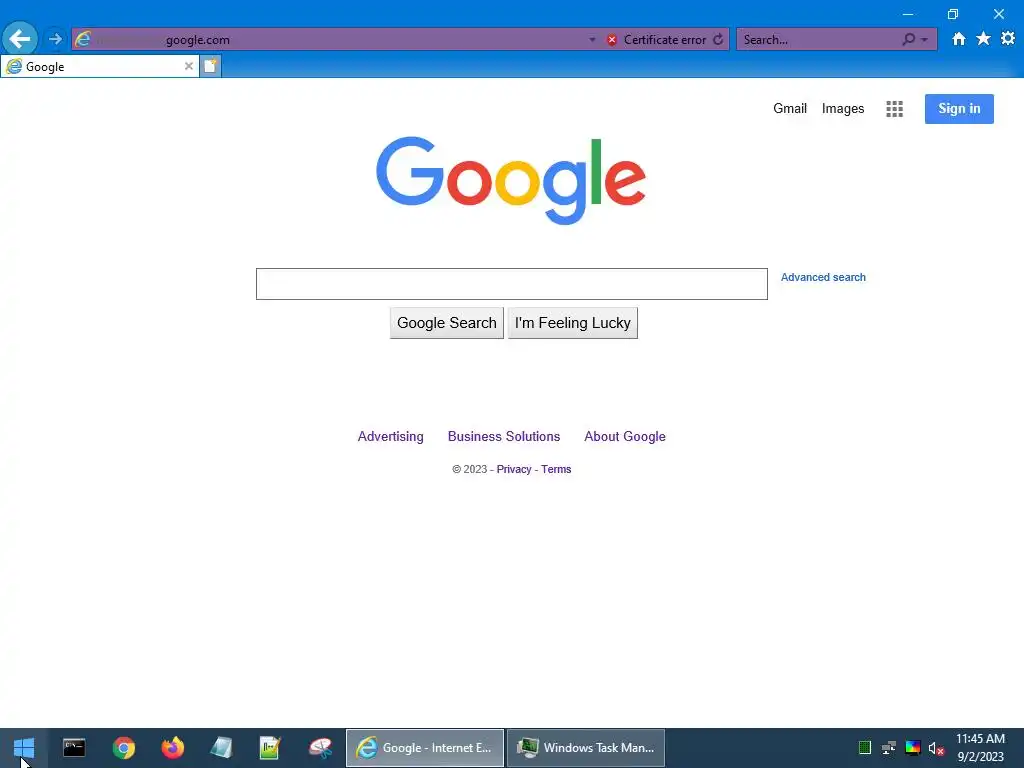Open the taskbar clock showing 11:45 AM
Screen dimensions: 1024x768
980,748
